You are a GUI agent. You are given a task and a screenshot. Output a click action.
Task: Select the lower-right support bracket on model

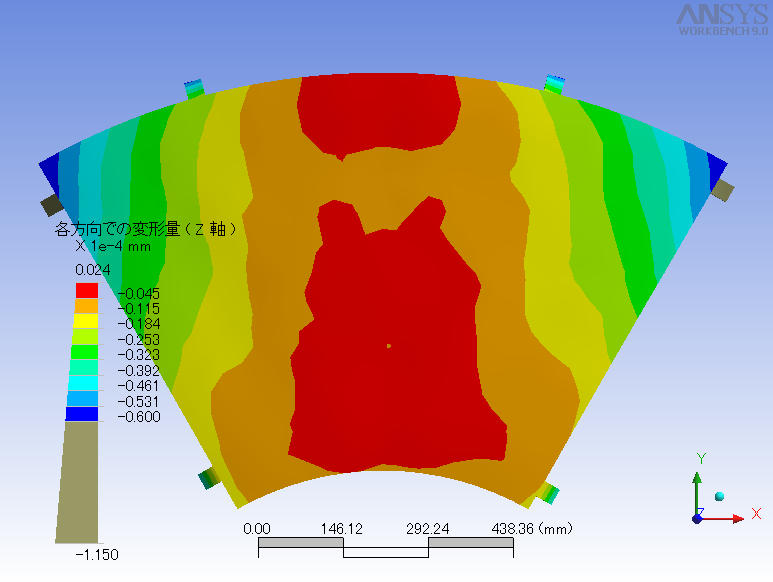[548, 493]
